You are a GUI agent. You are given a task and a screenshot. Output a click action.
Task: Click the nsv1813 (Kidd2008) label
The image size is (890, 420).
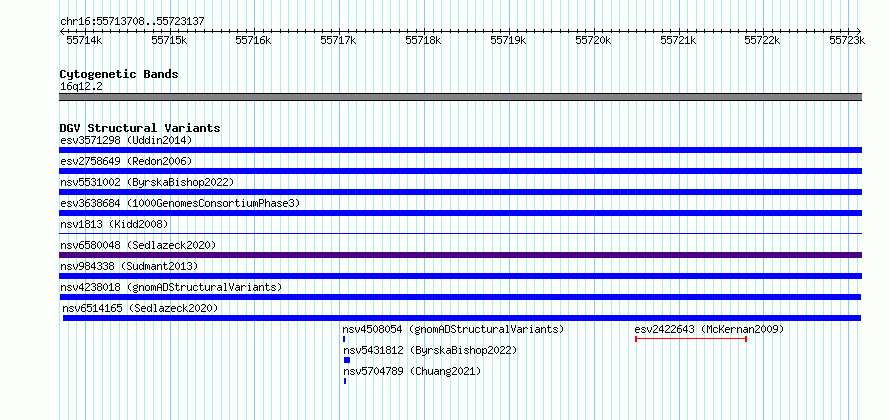(x=114, y=224)
